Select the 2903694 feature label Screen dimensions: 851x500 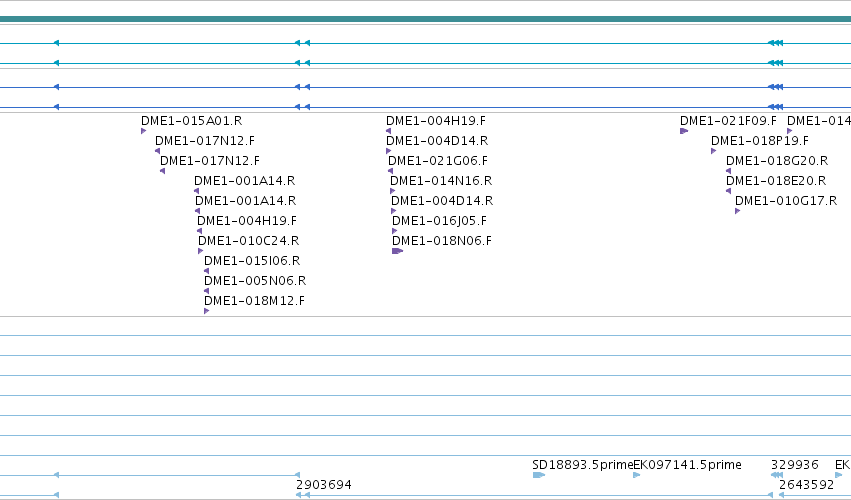(324, 485)
